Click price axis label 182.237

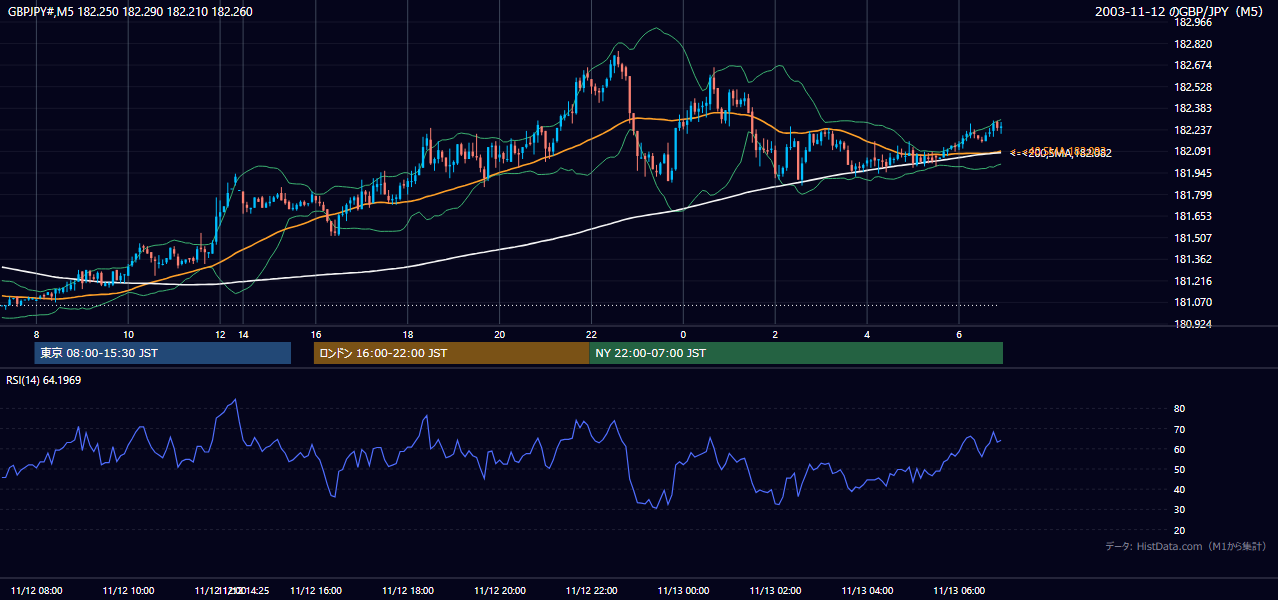[x=1193, y=130]
